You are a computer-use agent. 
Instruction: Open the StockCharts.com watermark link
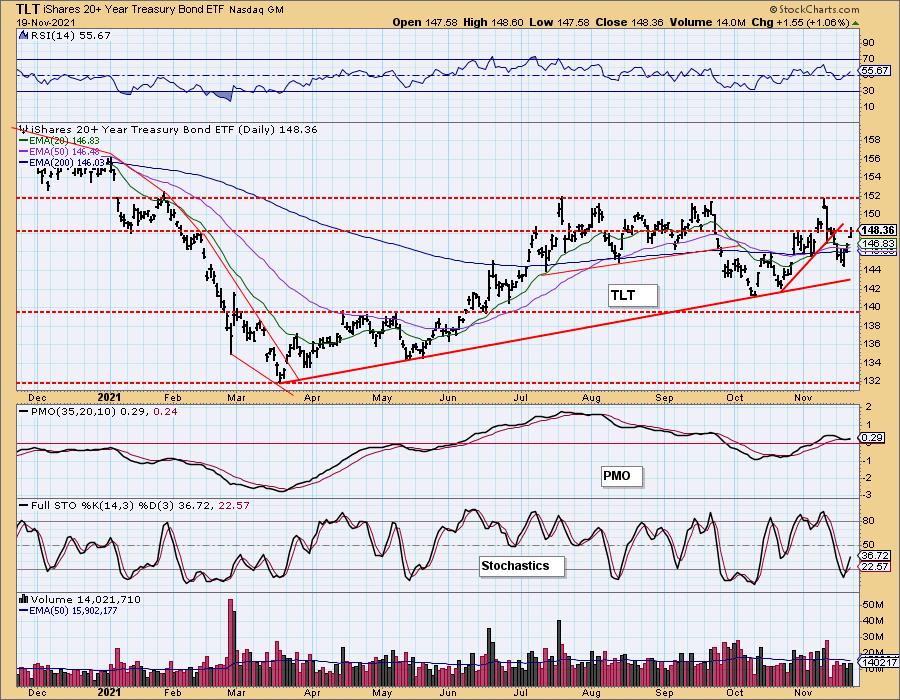pyautogui.click(x=814, y=9)
